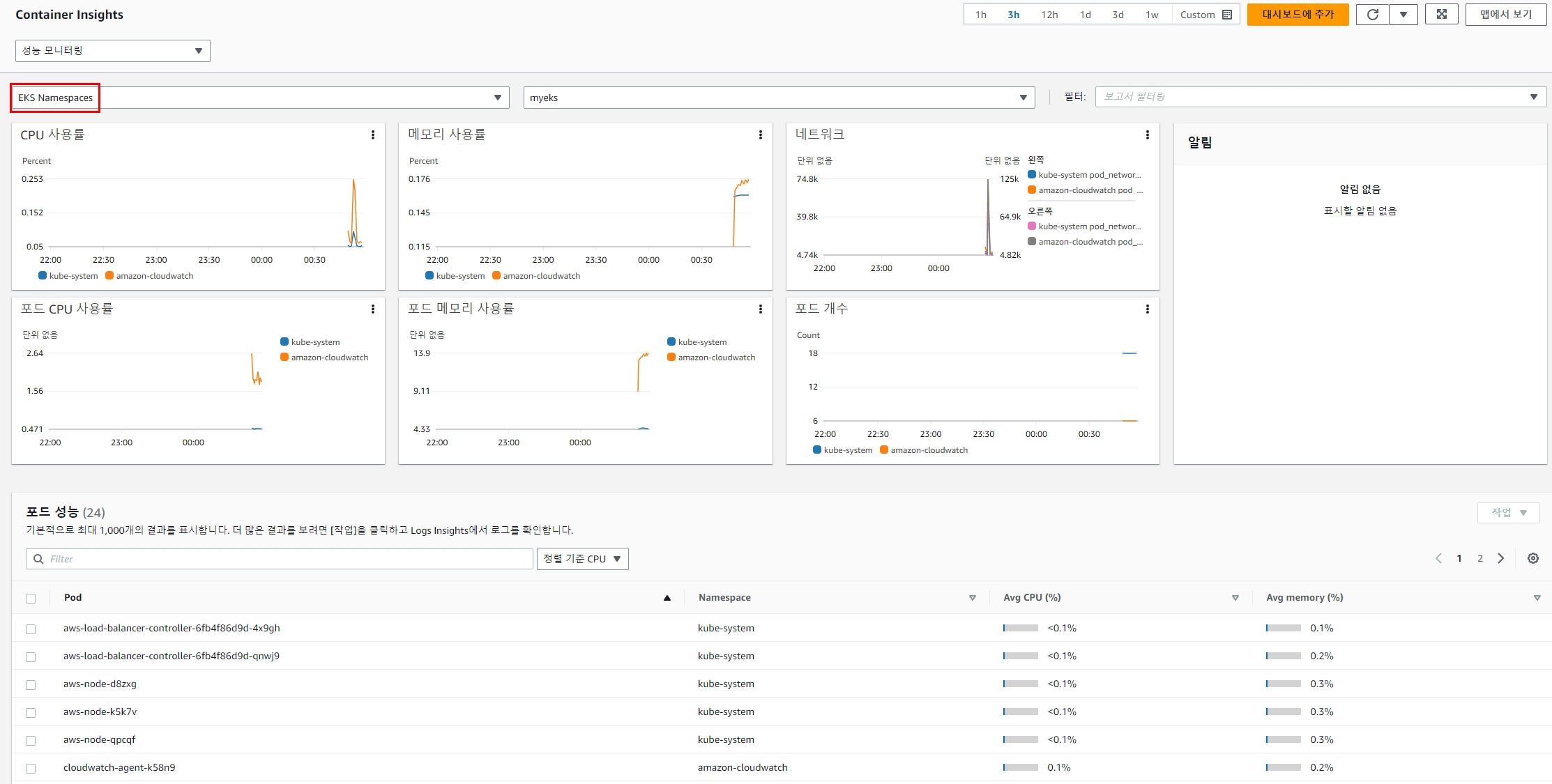Select the 12h time range
This screenshot has width=1552, height=784.
tap(1049, 15)
